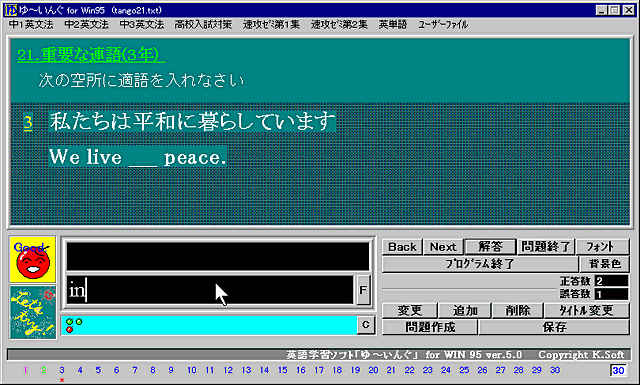This screenshot has width=640, height=385.
Task: Select question number 30 in bottom row
Action: [555, 370]
